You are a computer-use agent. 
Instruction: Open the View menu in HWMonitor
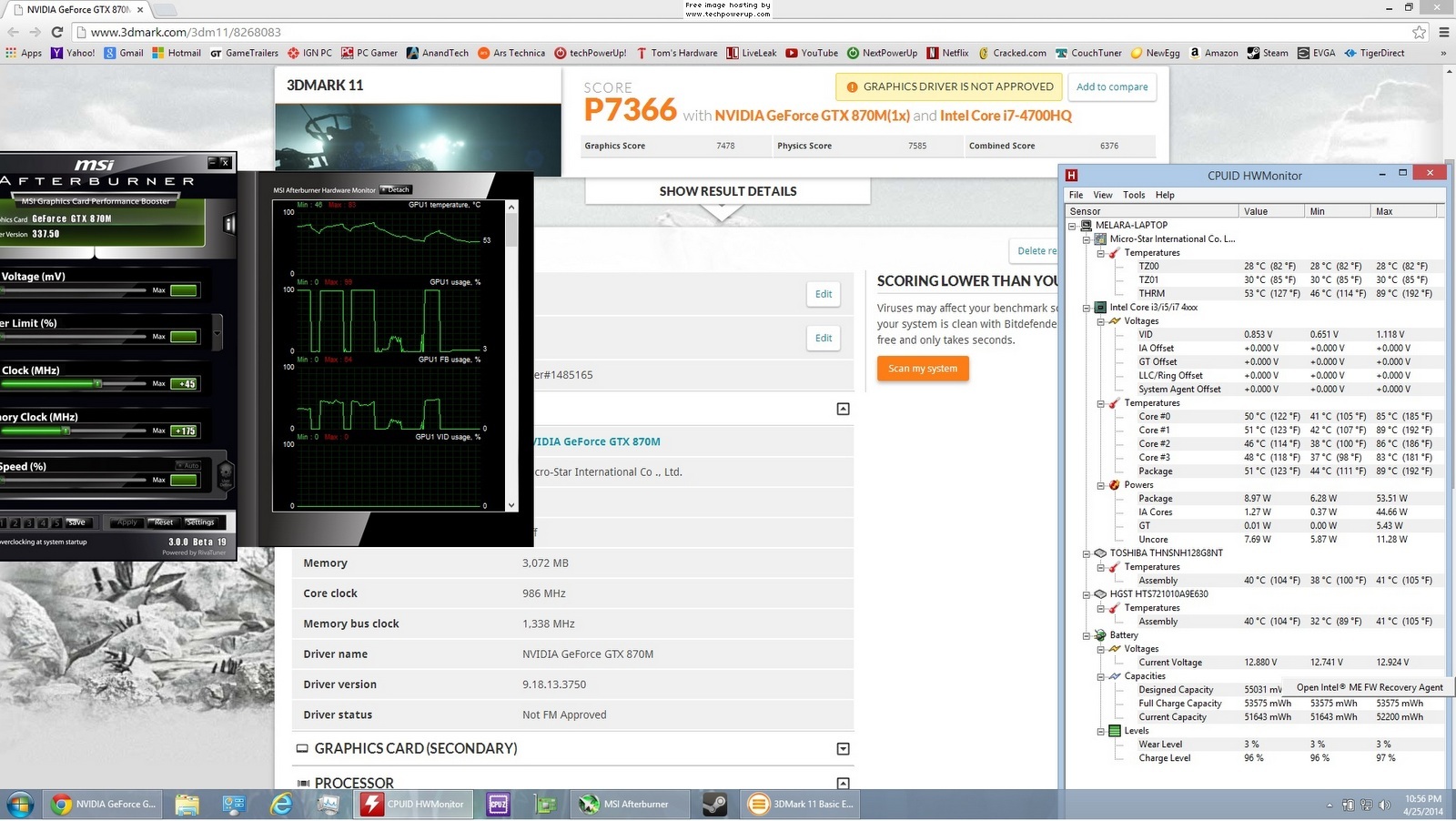1103,195
